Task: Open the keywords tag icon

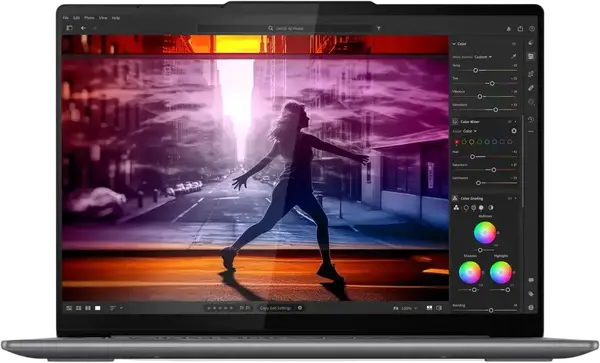Action: click(531, 294)
